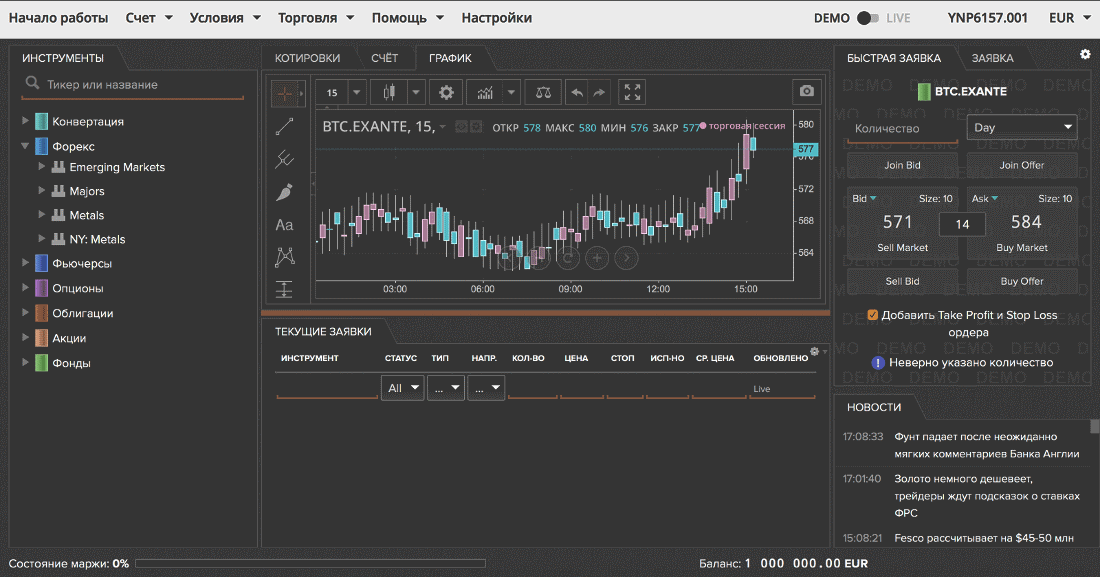Uncheck Добавить Take Profit и Stop Loss
This screenshot has width=1100, height=577.
coord(873,315)
